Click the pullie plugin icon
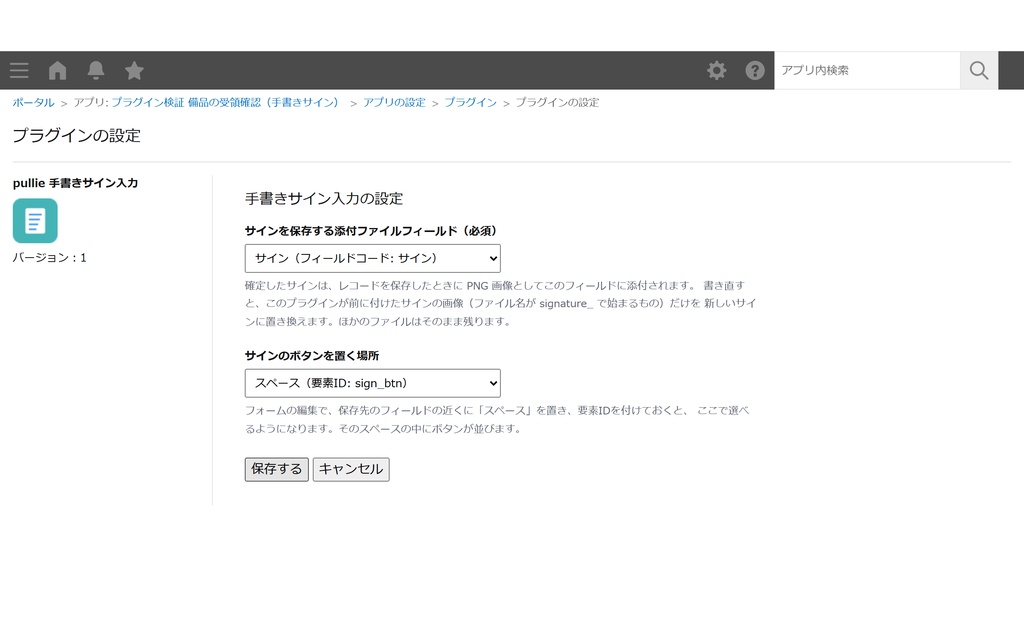 (35, 221)
